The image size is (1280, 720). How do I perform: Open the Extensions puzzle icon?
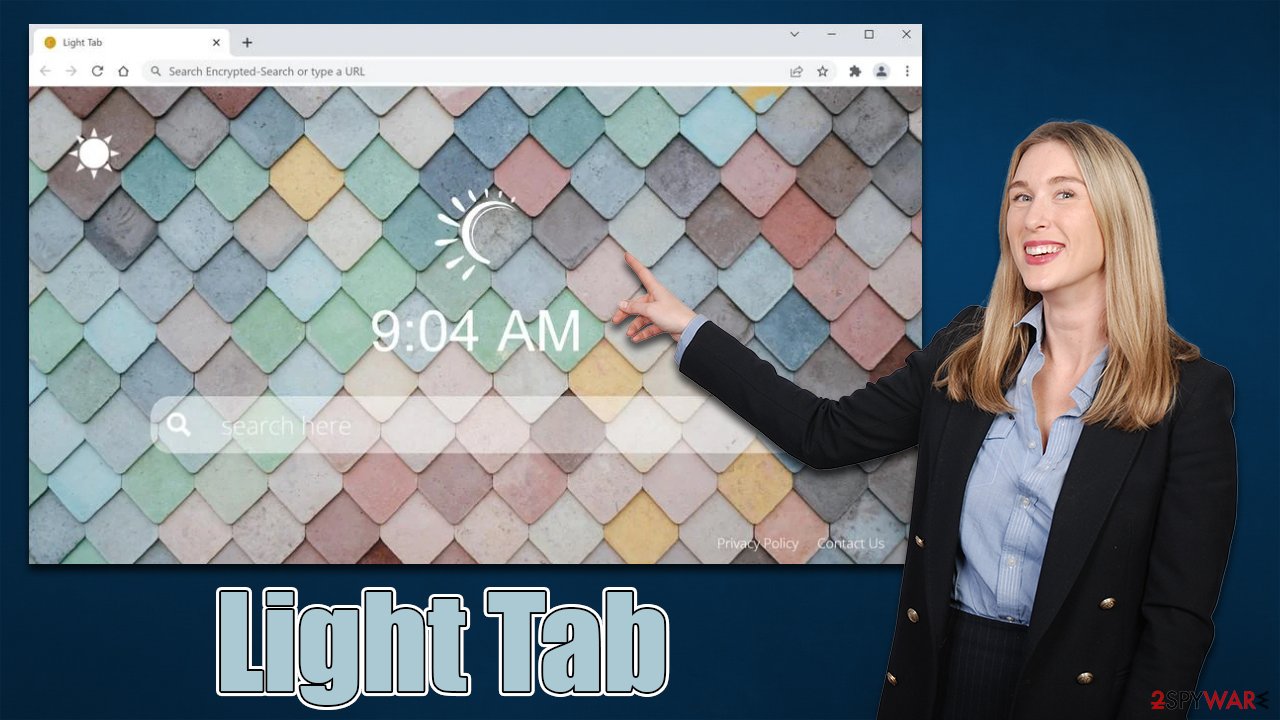point(855,71)
